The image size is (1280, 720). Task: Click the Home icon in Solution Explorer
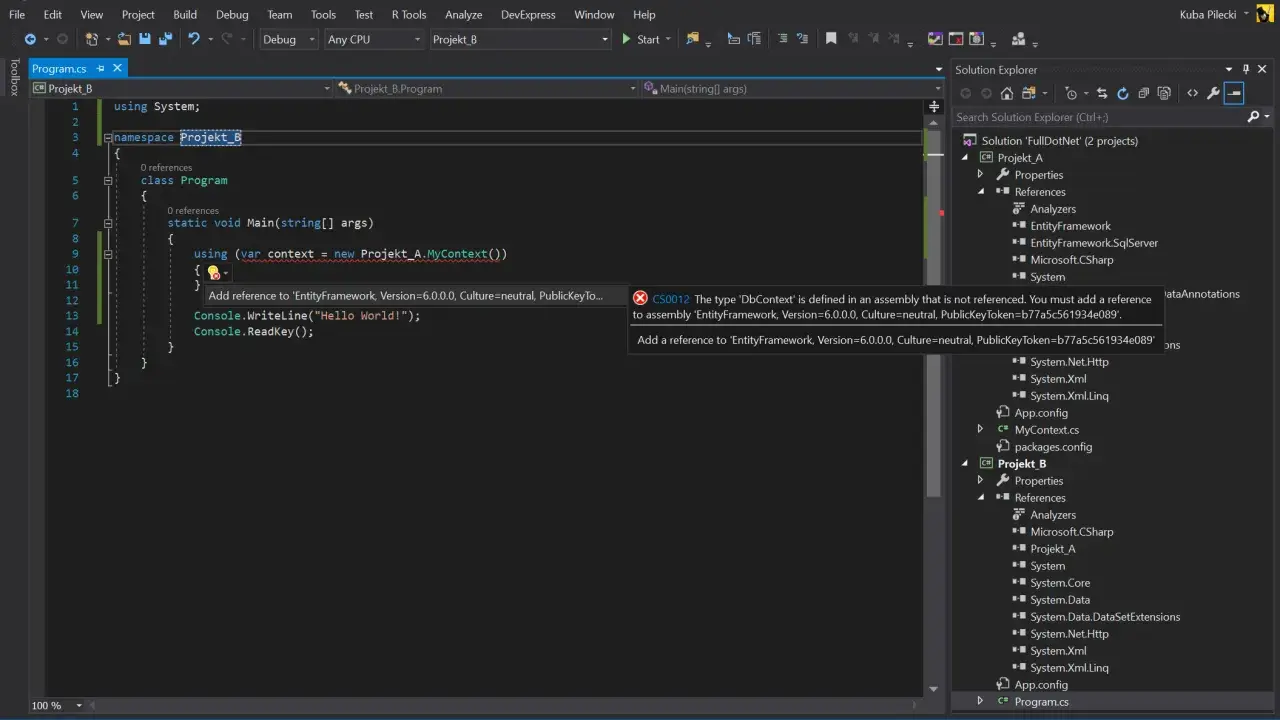coord(1007,93)
